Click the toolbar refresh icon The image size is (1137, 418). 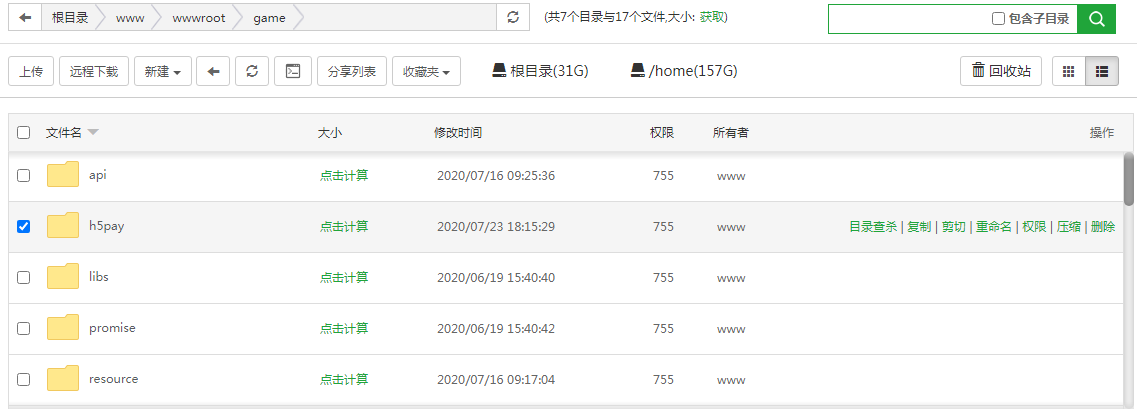click(x=252, y=71)
